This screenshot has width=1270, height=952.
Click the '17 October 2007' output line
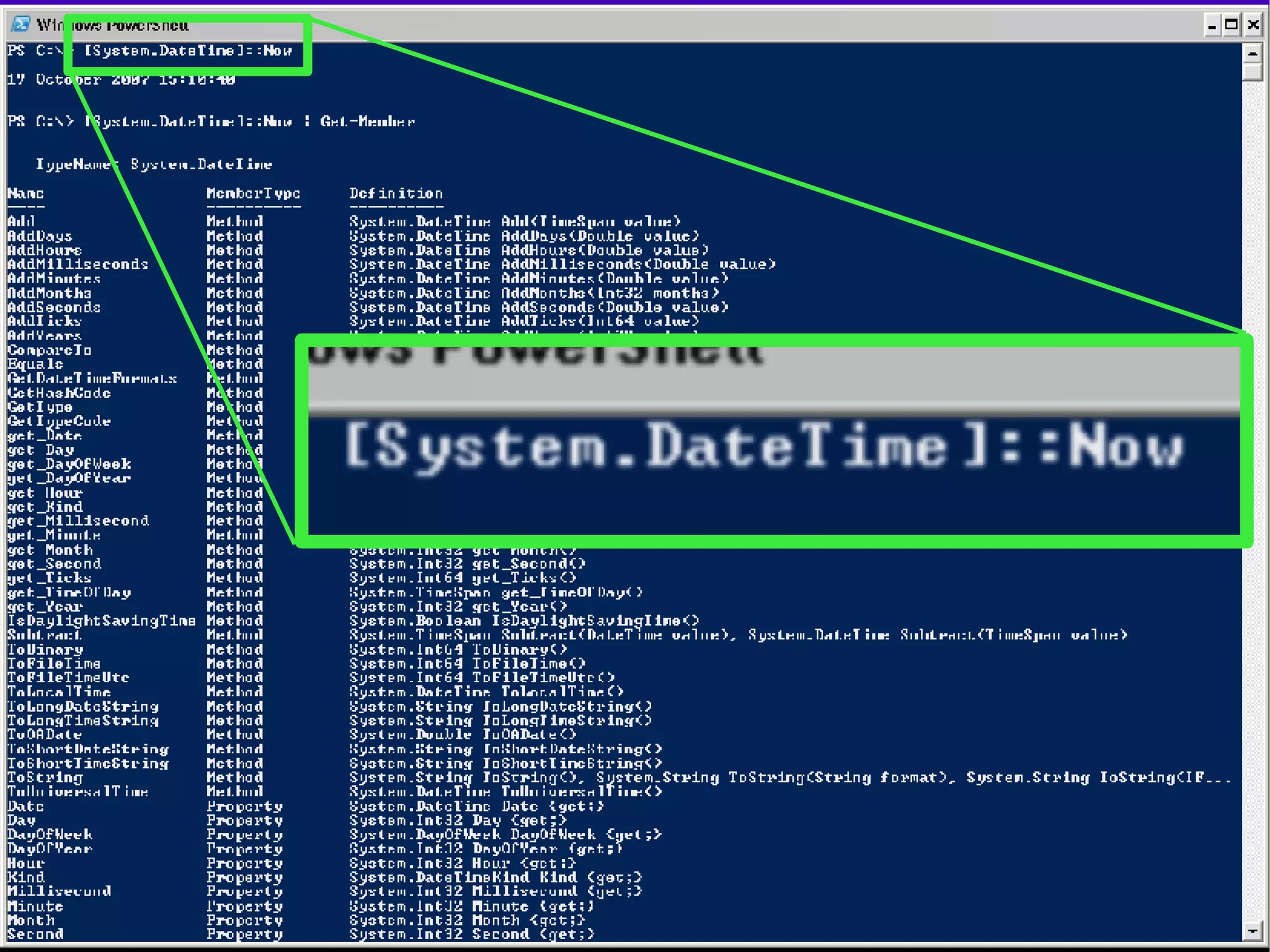point(121,79)
